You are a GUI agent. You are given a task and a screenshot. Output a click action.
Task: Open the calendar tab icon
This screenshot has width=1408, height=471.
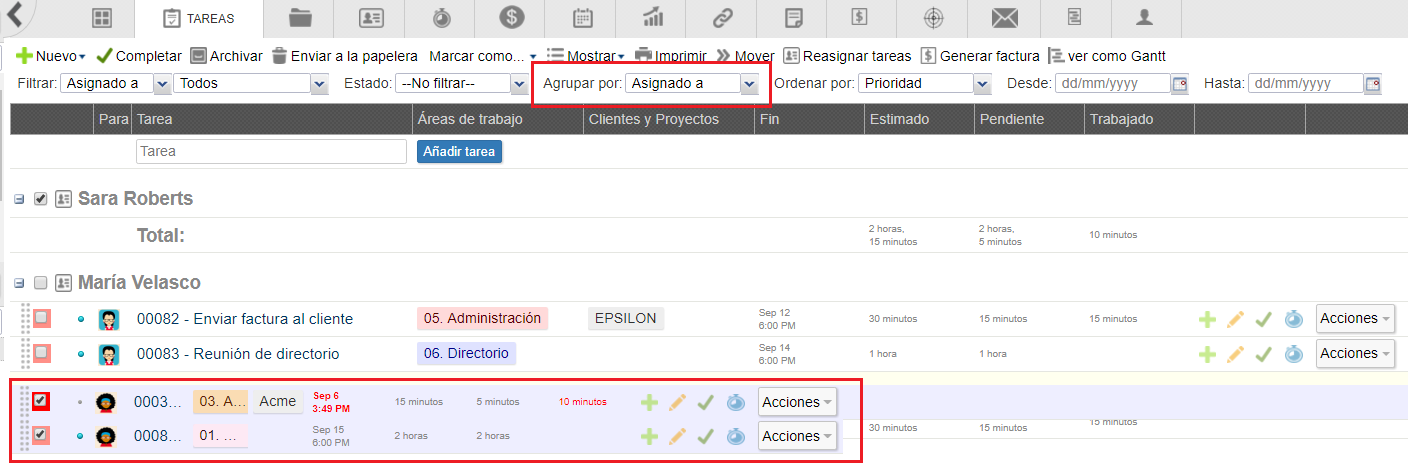[x=583, y=18]
